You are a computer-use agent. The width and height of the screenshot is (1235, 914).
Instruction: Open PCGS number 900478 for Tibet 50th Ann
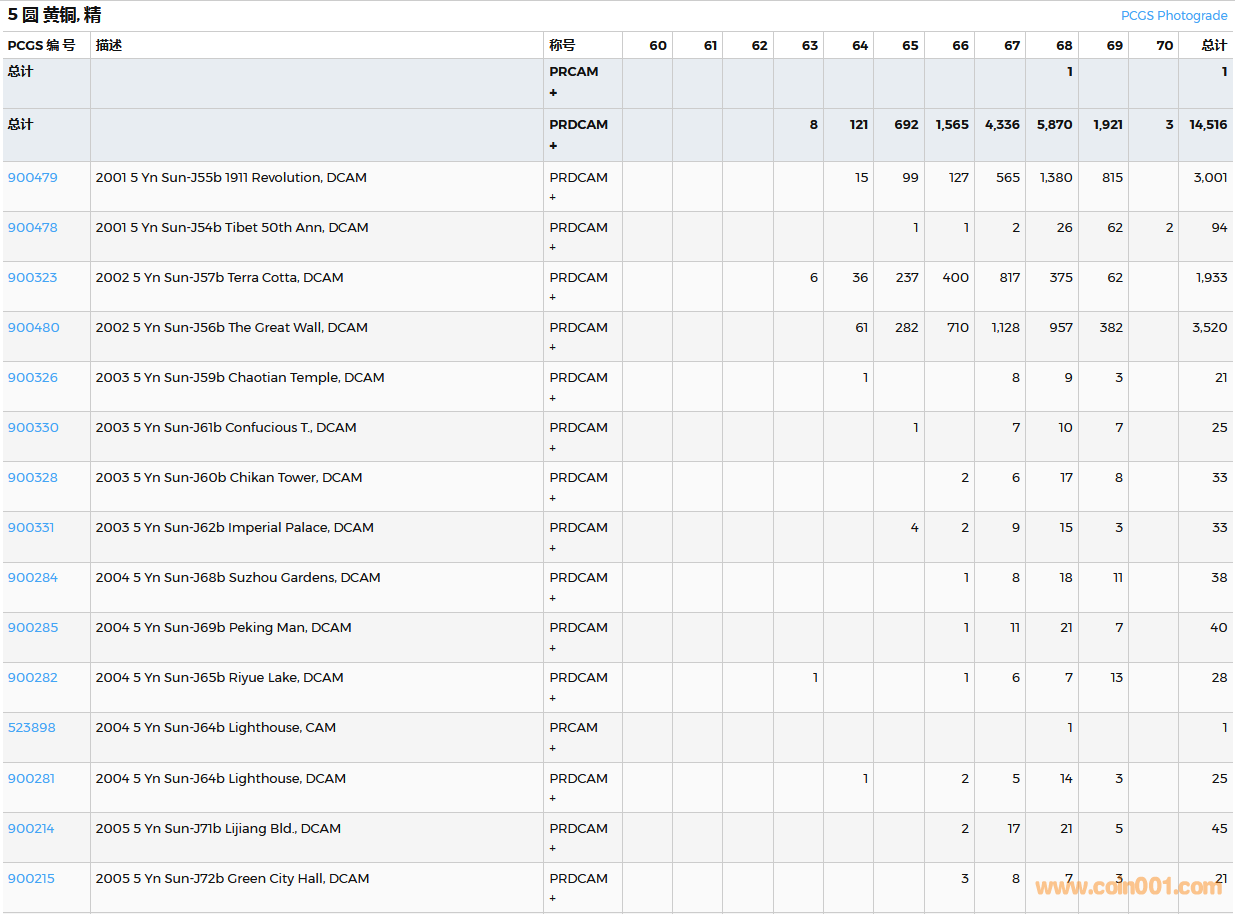click(33, 228)
